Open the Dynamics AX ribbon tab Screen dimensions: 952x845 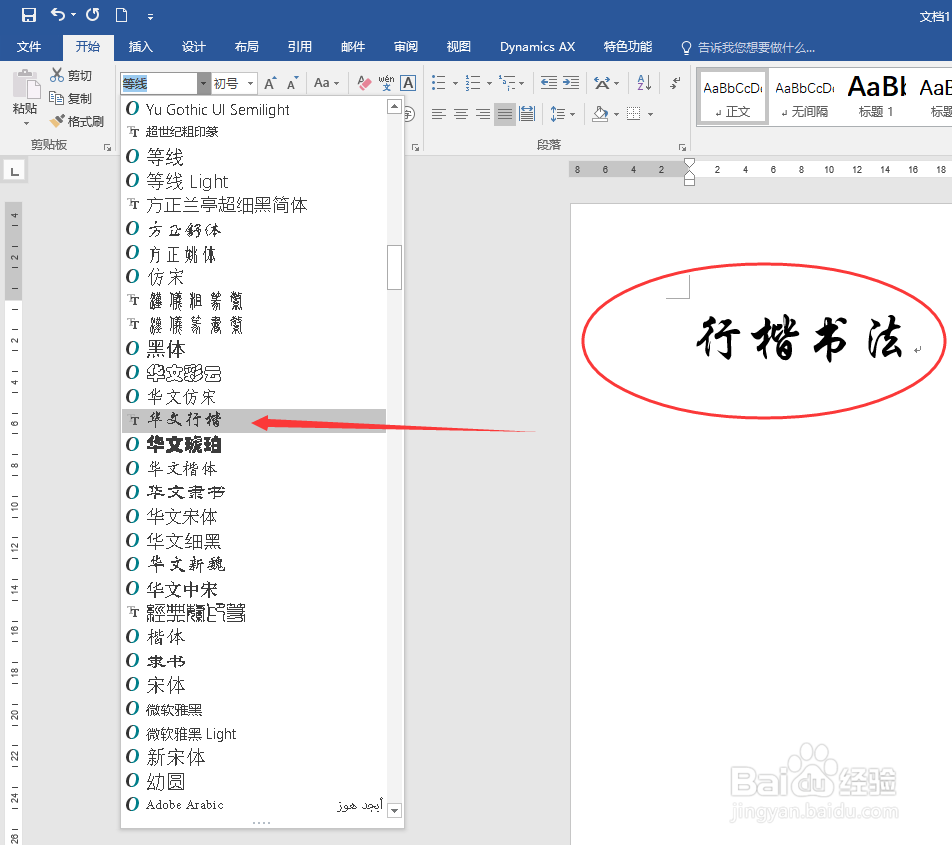(x=537, y=46)
